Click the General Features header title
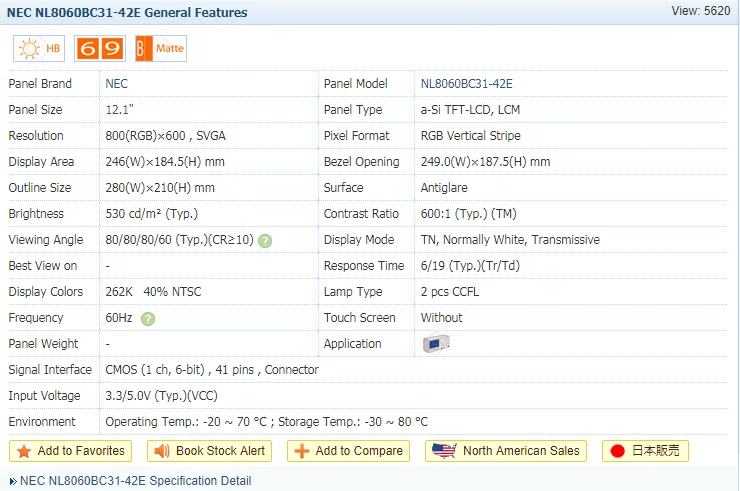Screen dimensions: 740x491 [x=127, y=12]
